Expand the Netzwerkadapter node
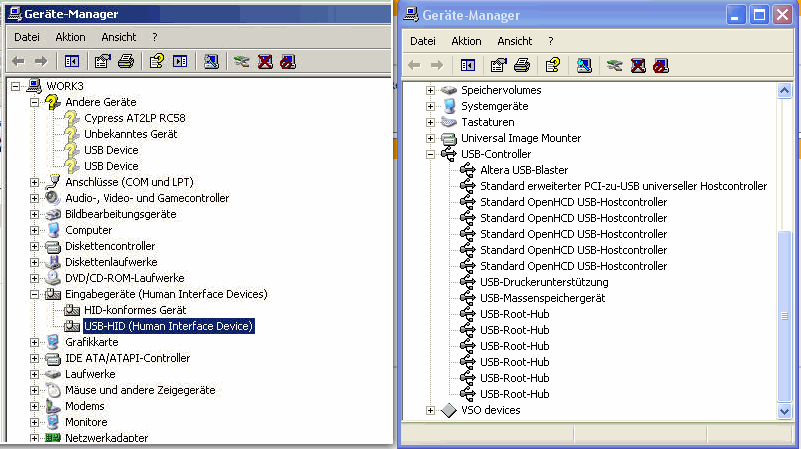Image resolution: width=801 pixels, height=449 pixels. pyautogui.click(x=34, y=438)
